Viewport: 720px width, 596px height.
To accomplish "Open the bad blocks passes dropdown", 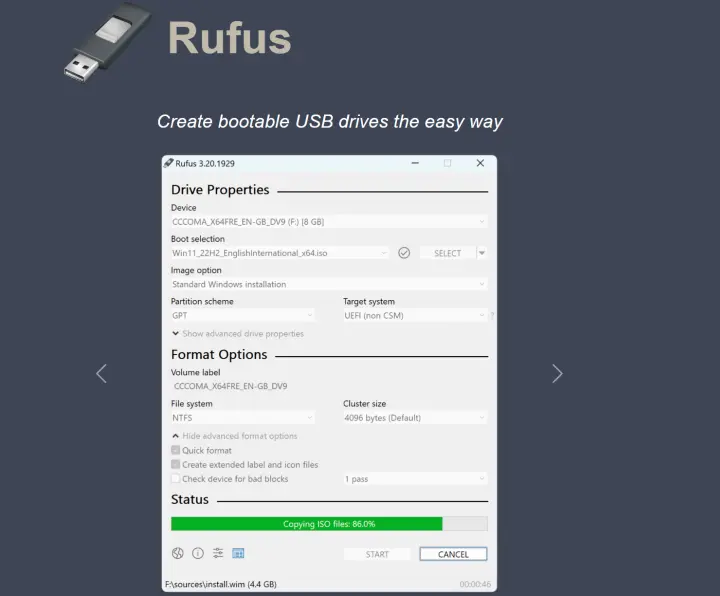I will coord(415,479).
